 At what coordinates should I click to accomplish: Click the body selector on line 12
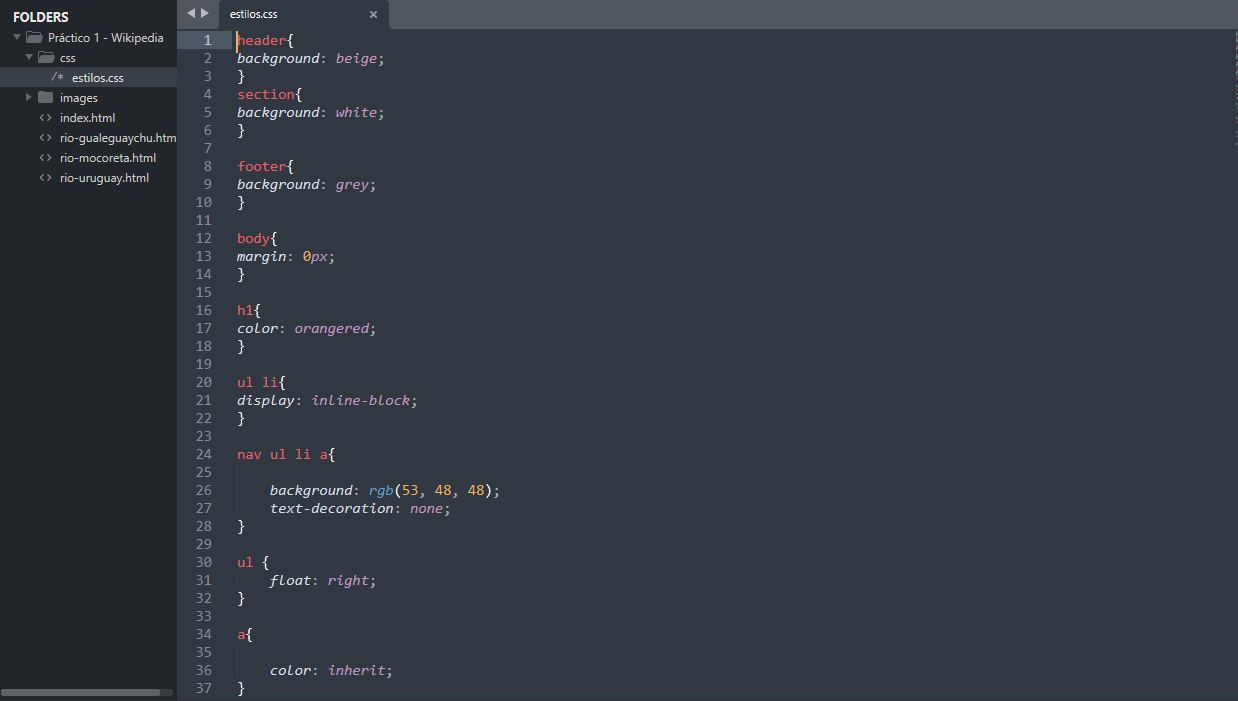[x=253, y=238]
